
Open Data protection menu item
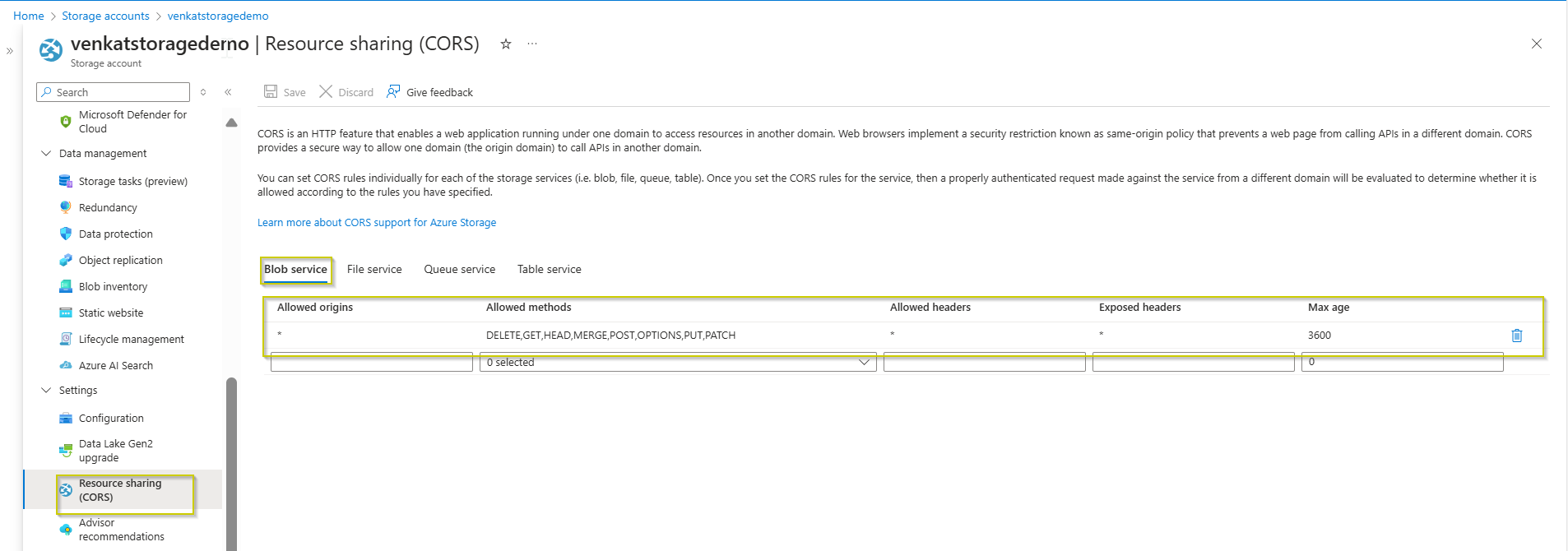pos(116,234)
